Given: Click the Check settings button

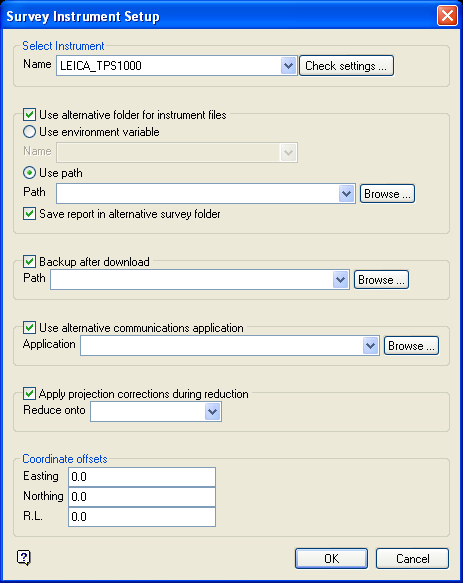Looking at the screenshot, I should (x=346, y=66).
